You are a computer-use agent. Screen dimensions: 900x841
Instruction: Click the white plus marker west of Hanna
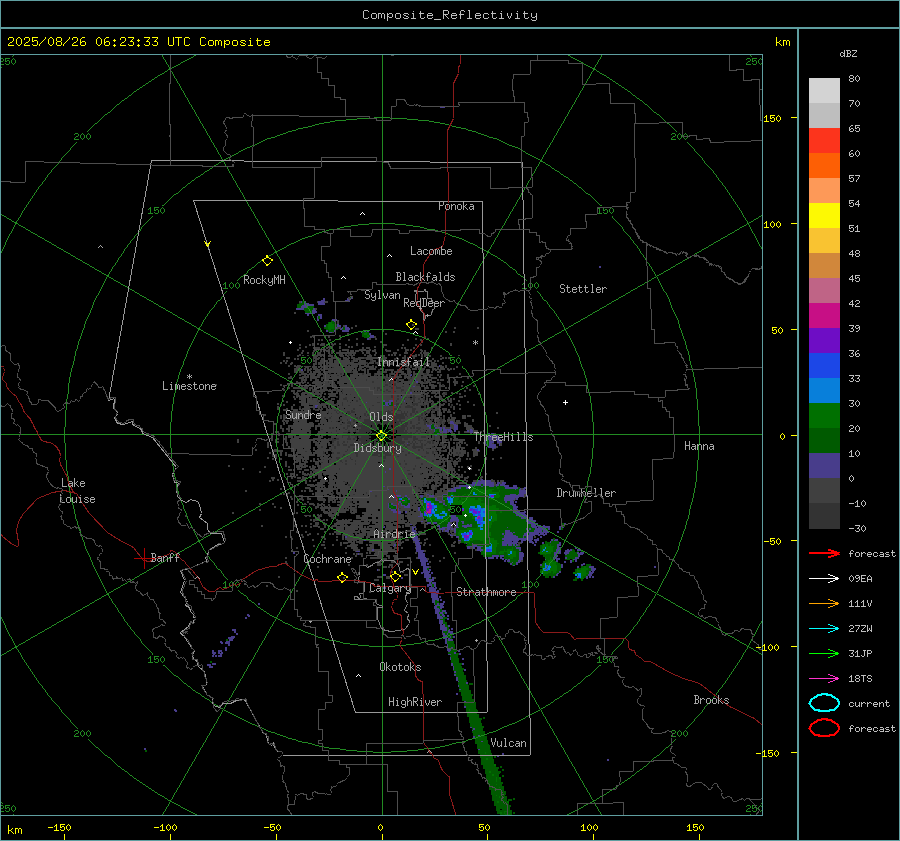pyautogui.click(x=565, y=402)
